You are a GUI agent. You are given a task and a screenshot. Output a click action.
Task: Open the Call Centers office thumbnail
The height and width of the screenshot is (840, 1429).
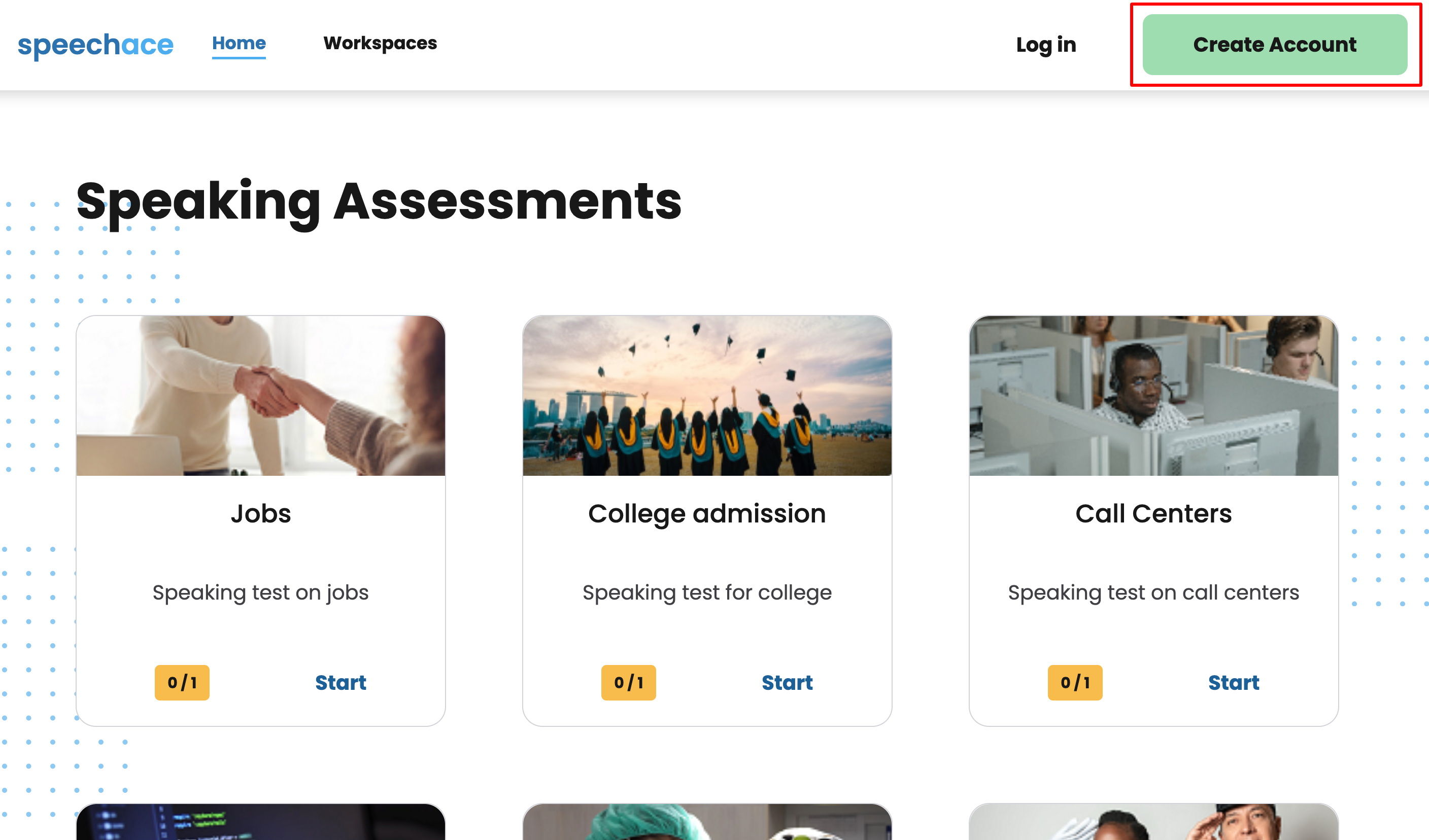(1153, 396)
